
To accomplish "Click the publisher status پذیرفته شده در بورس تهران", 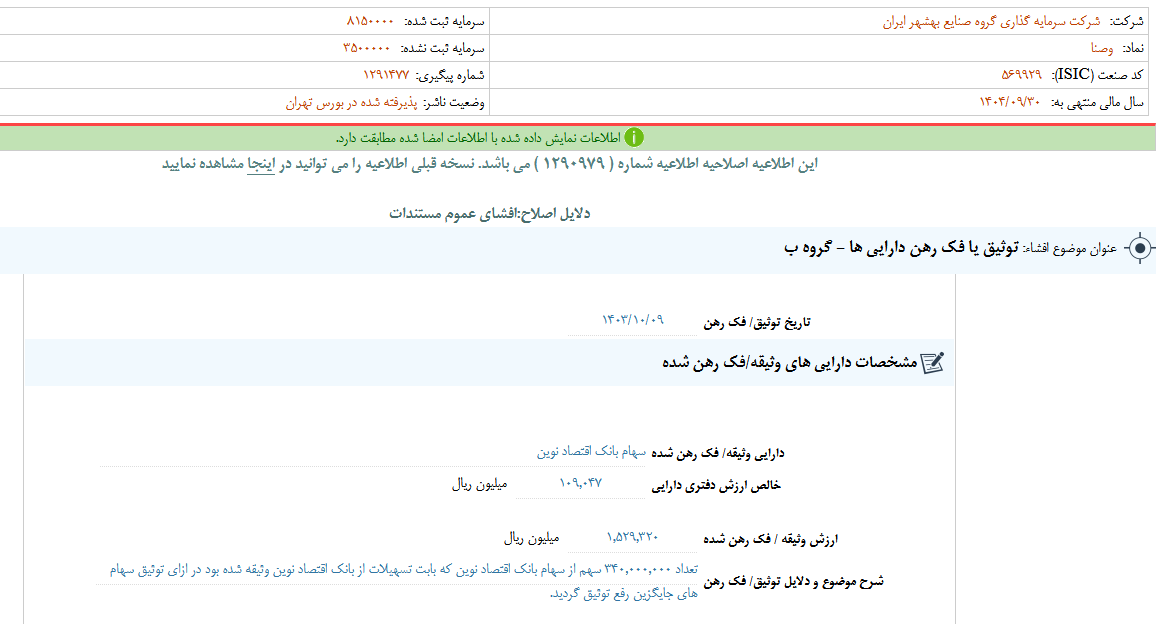I will 349,102.
